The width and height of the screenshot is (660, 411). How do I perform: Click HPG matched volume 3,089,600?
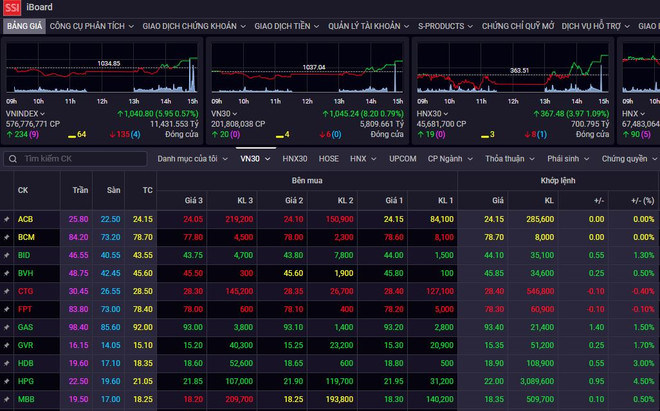(537, 382)
